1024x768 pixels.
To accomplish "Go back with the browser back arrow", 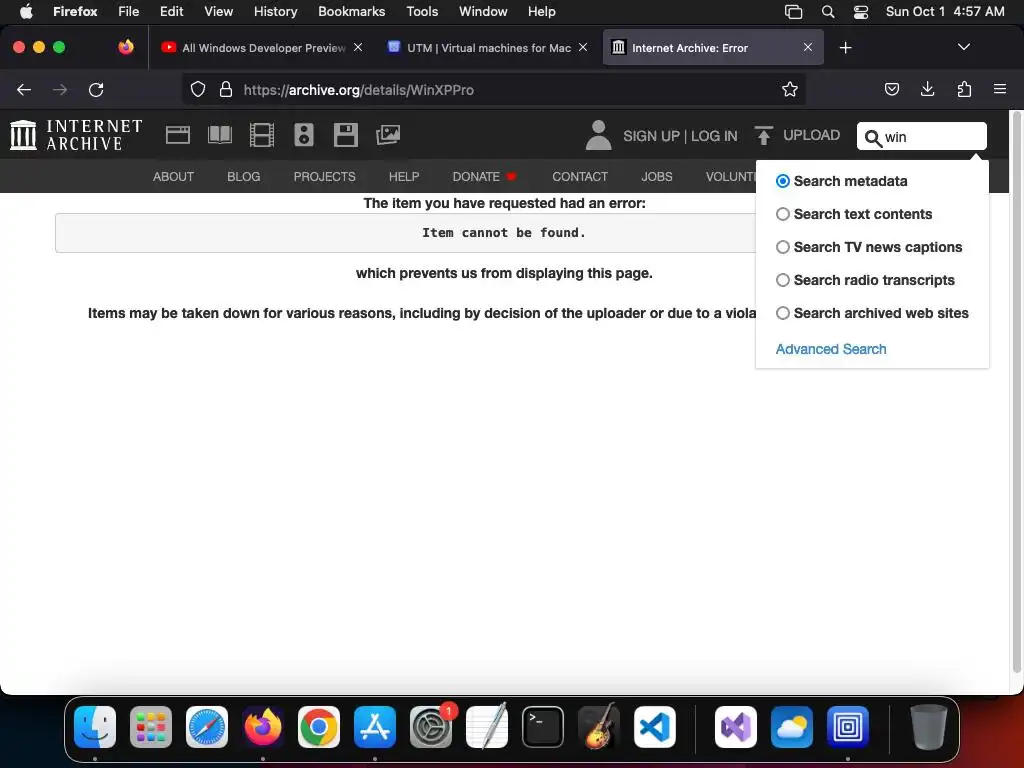I will (24, 89).
